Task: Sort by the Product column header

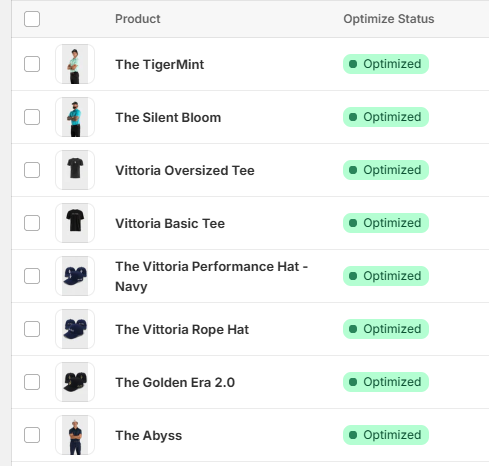Action: [138, 19]
